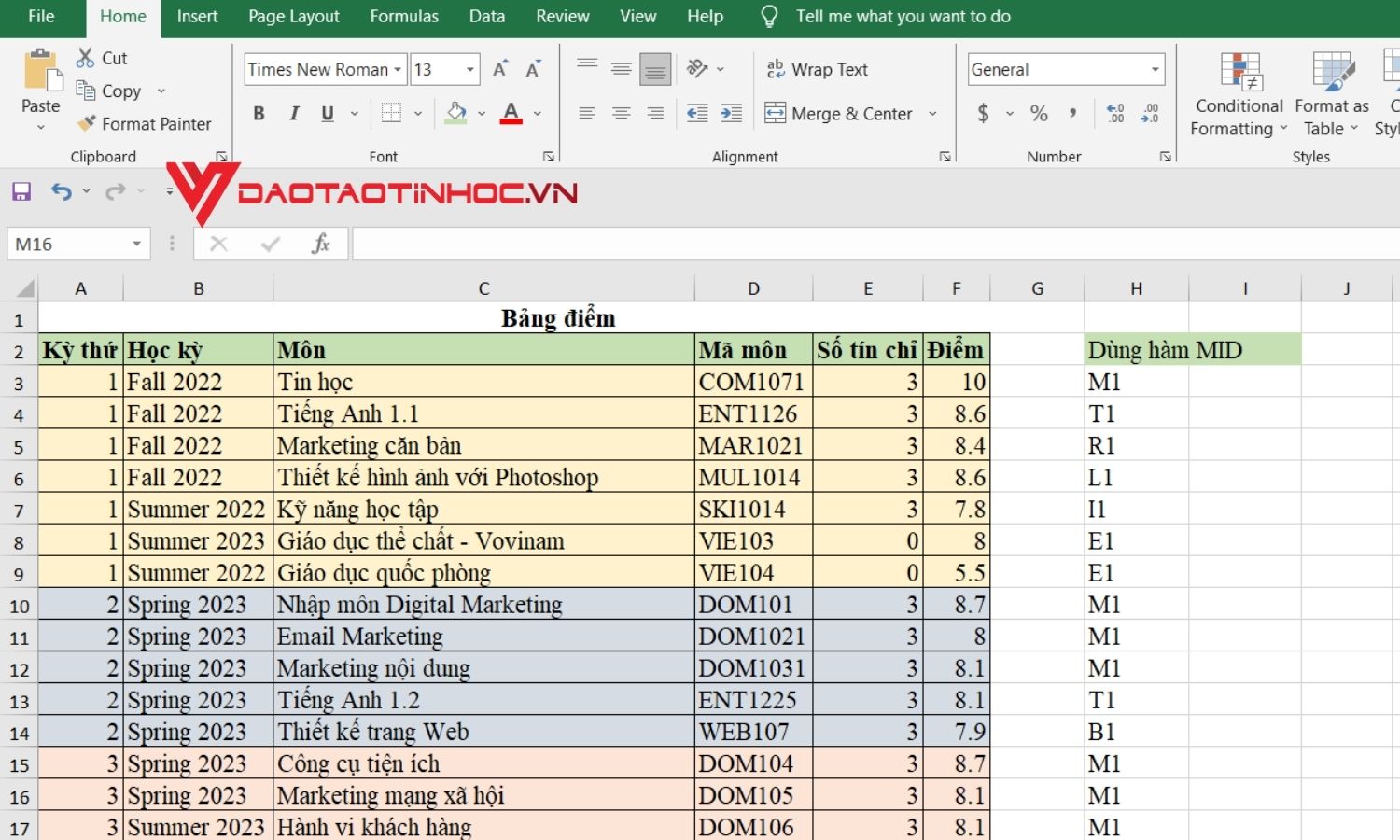Apply italic formatting
1400x840 pixels.
[x=294, y=113]
